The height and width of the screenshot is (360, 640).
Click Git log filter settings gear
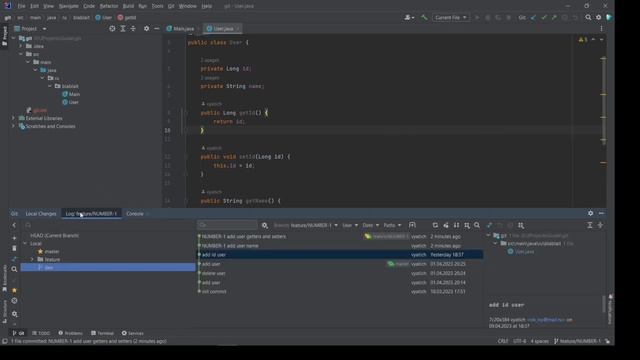[x=264, y=225]
